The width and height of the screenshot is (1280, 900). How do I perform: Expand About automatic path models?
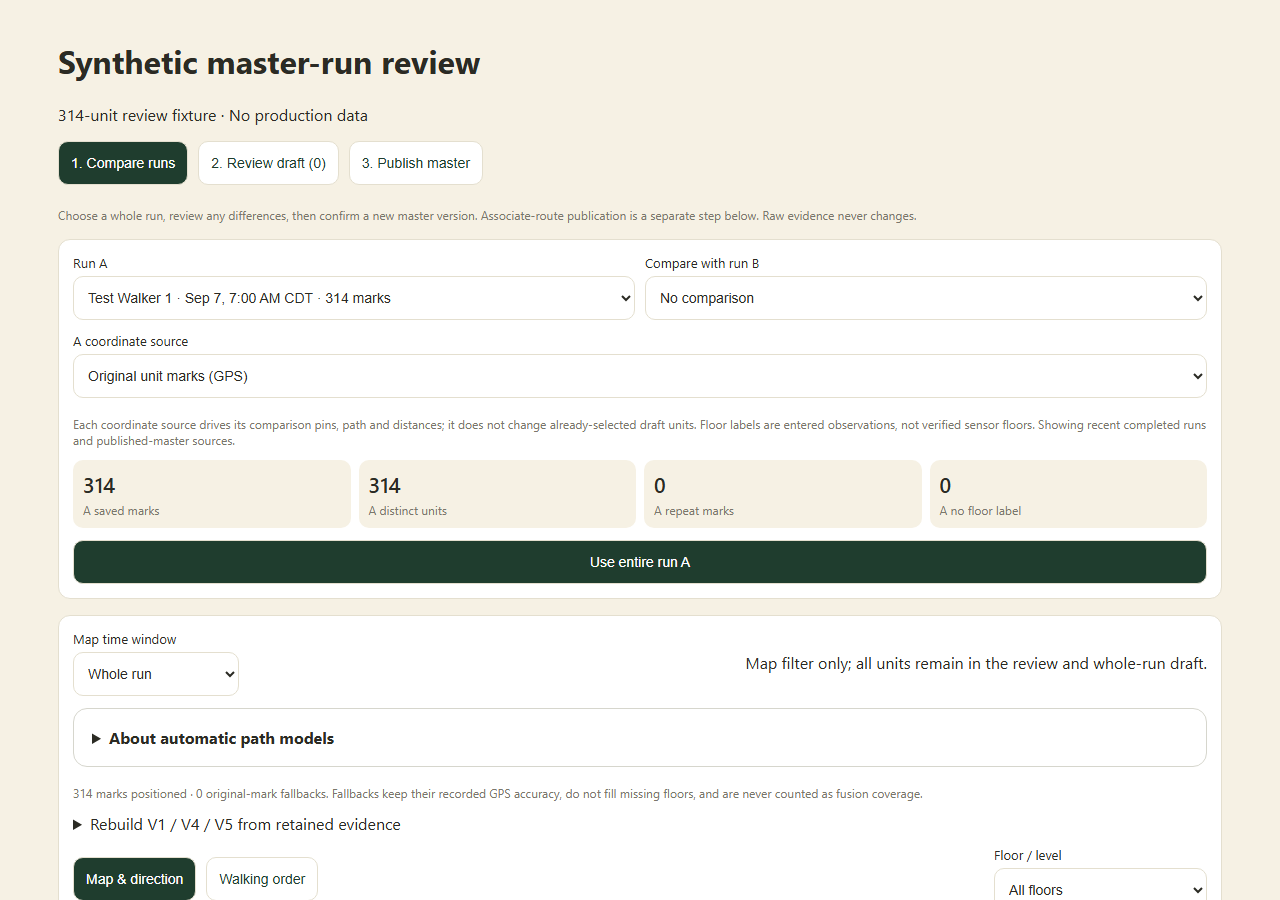(640, 738)
